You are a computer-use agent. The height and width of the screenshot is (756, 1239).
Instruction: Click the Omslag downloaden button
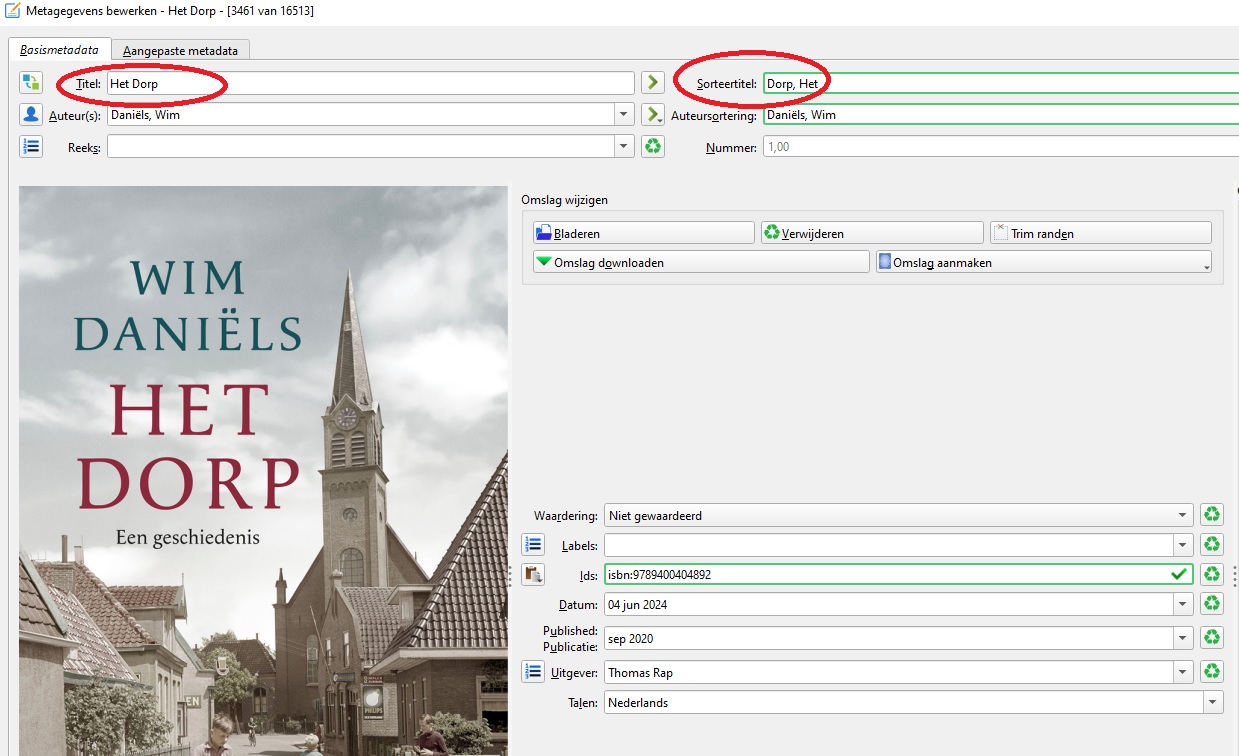[701, 262]
